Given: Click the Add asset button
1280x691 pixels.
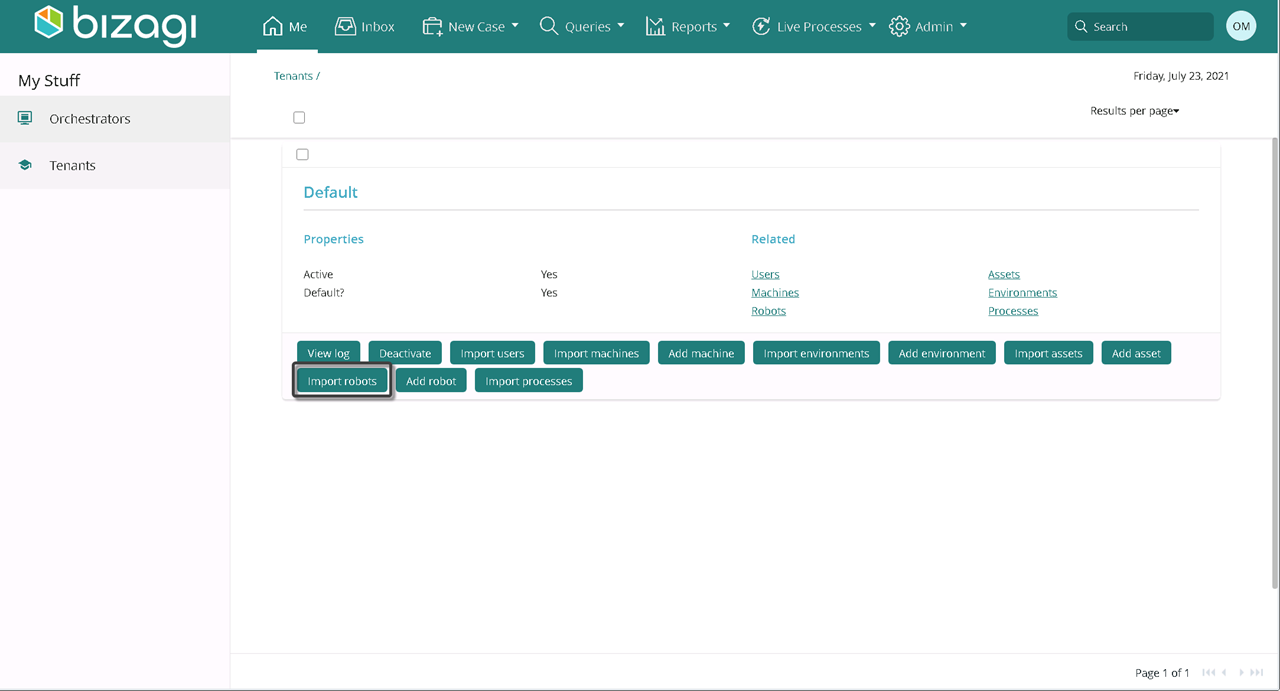Looking at the screenshot, I should (x=1136, y=353).
